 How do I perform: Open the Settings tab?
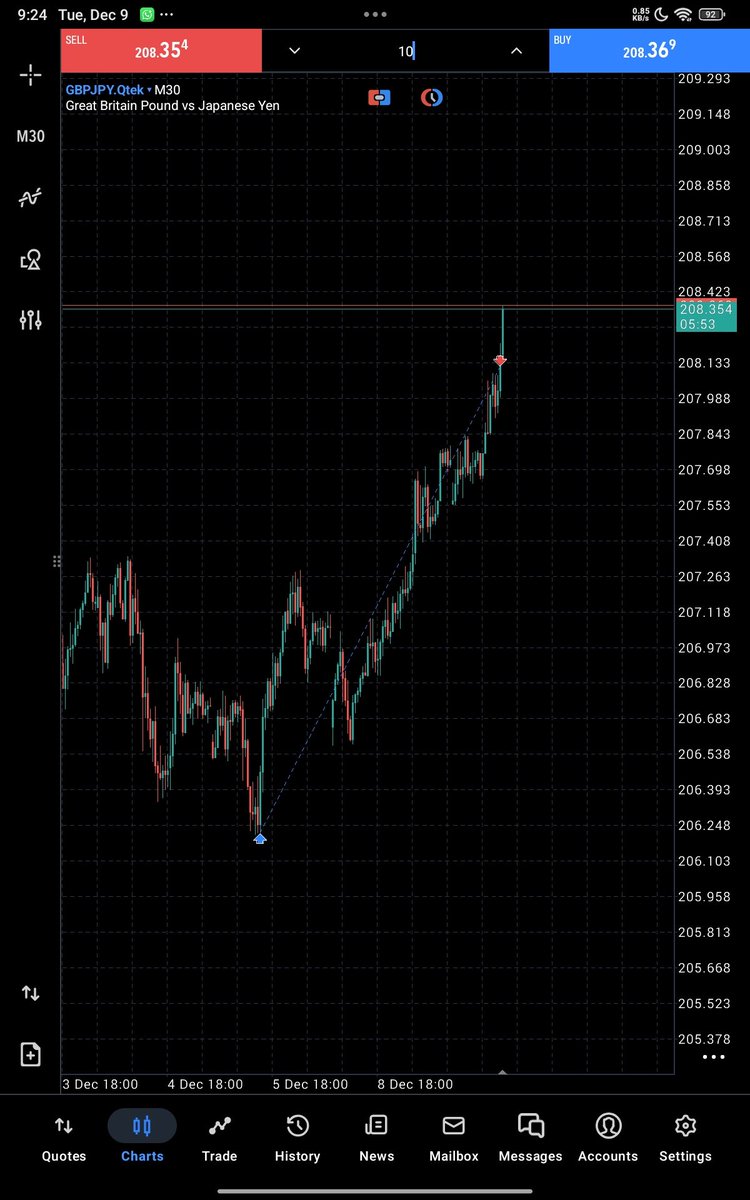(x=685, y=1137)
